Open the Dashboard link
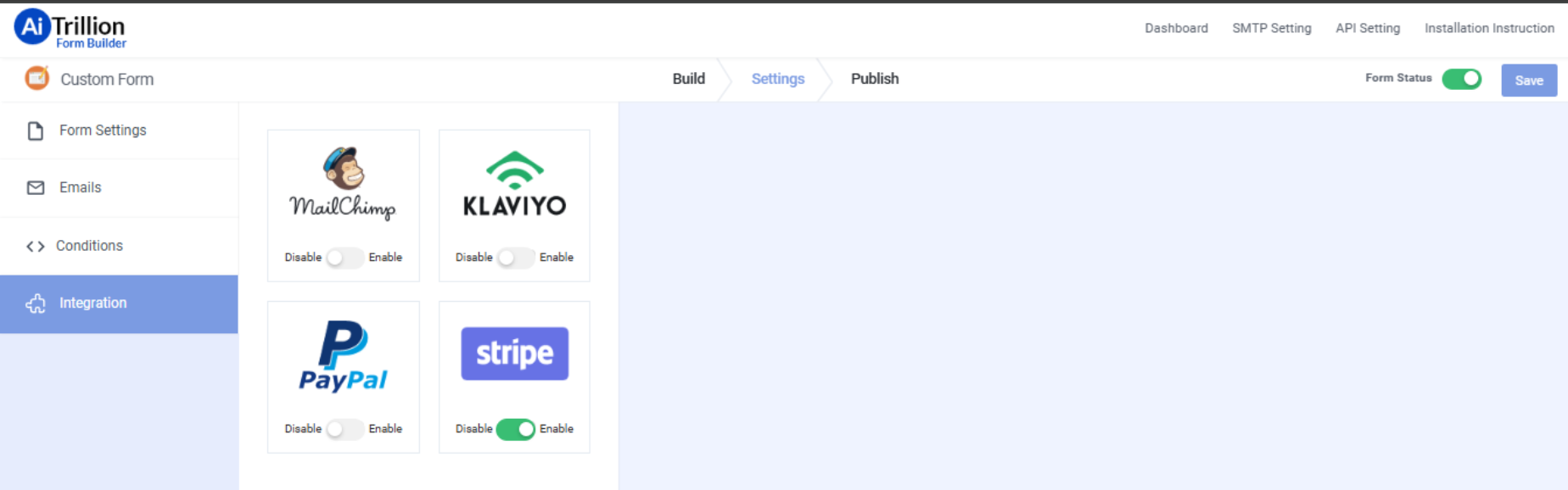This screenshot has width=1568, height=490. (1176, 28)
